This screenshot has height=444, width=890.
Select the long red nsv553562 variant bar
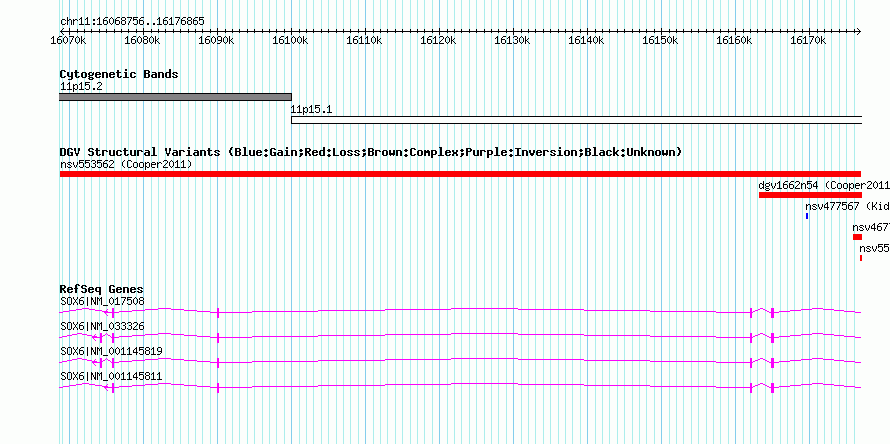(x=460, y=174)
